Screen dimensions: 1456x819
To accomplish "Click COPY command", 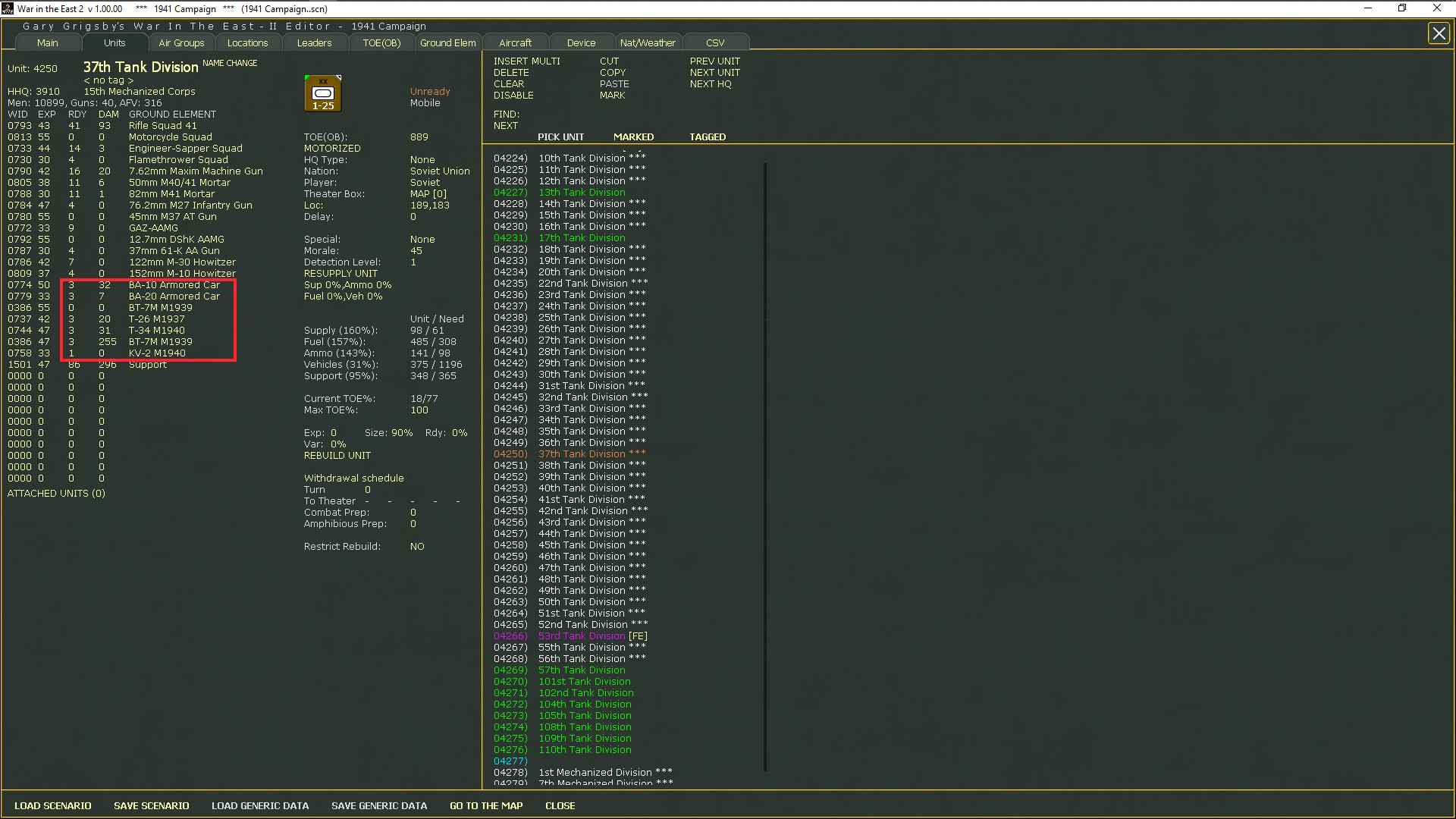I will tap(613, 73).
